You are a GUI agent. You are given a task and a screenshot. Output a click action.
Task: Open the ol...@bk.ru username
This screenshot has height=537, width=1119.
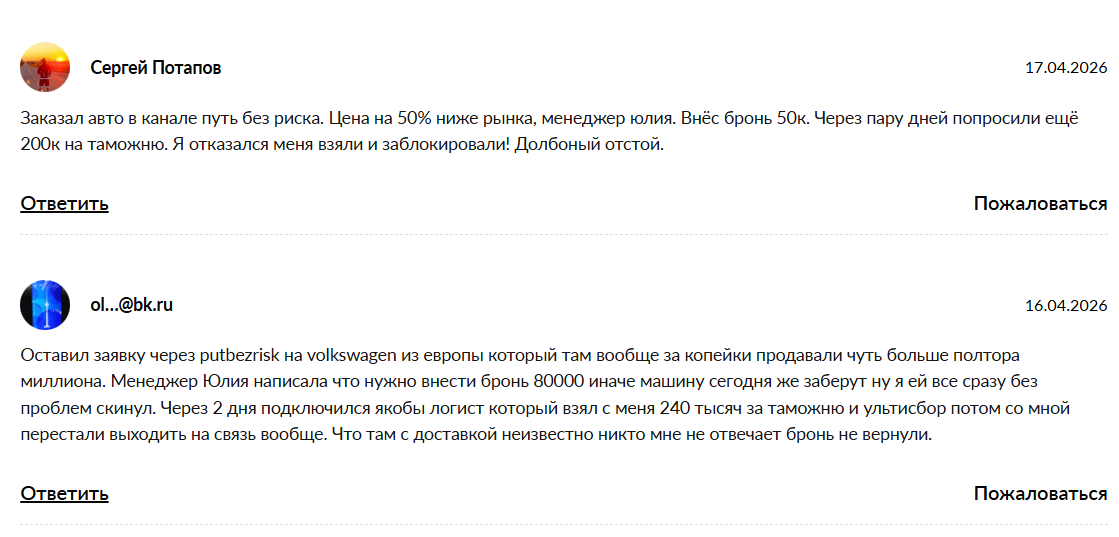click(x=132, y=305)
